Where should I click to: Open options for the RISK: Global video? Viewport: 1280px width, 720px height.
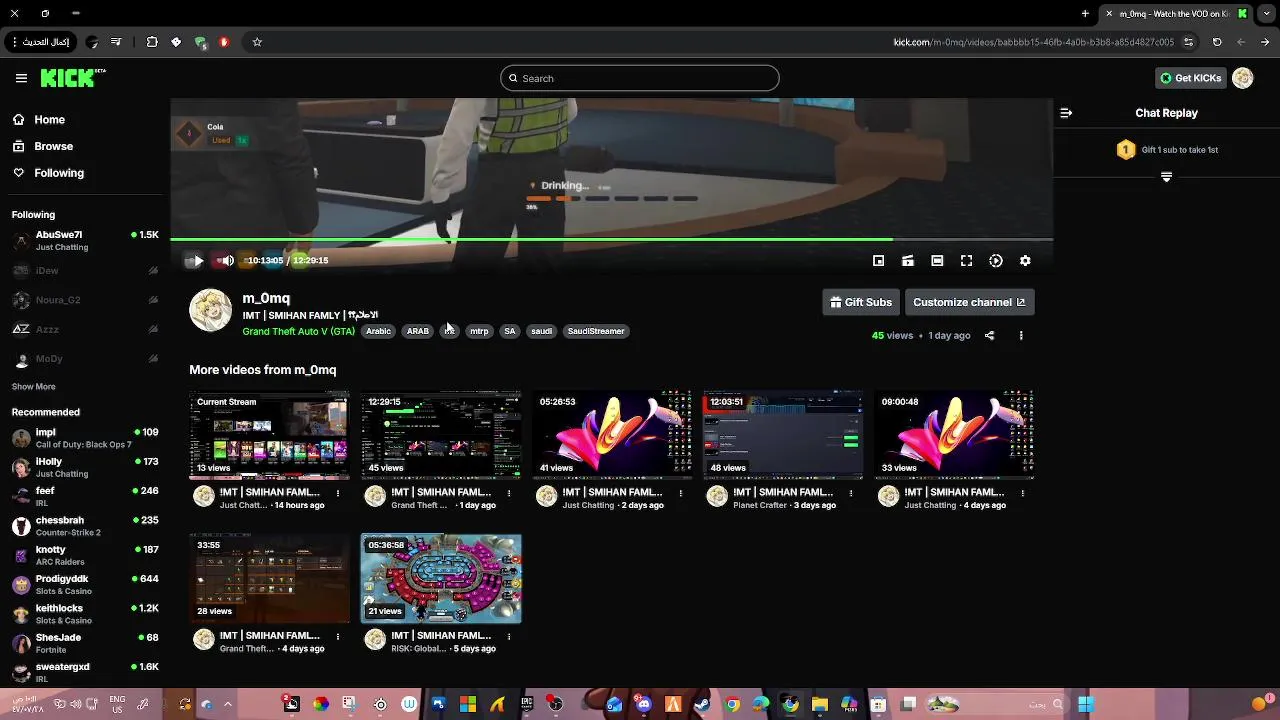509,636
